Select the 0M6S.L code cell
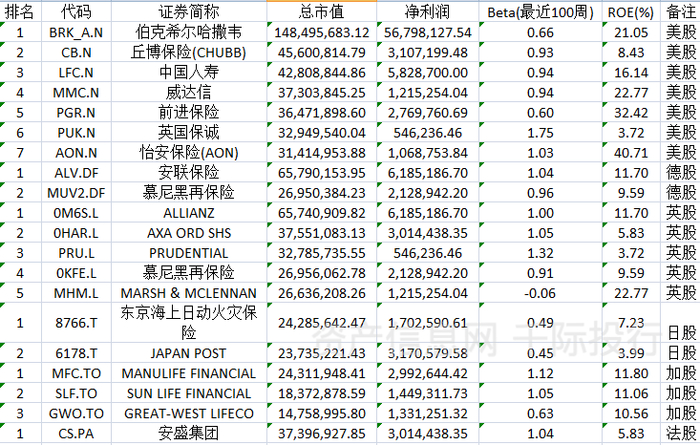The height and width of the screenshot is (445, 700). (76, 213)
